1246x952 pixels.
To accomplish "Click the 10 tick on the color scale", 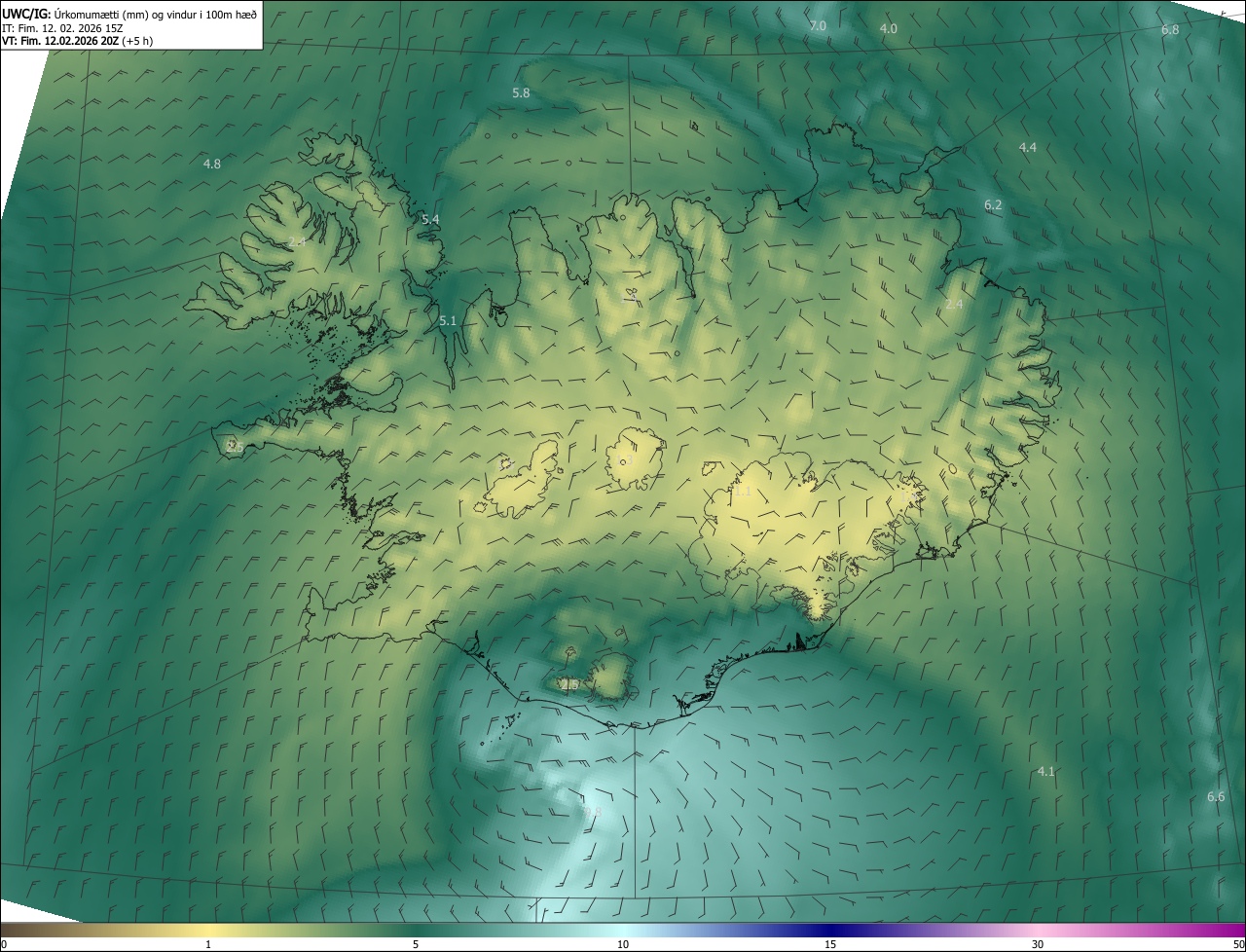I will (623, 944).
